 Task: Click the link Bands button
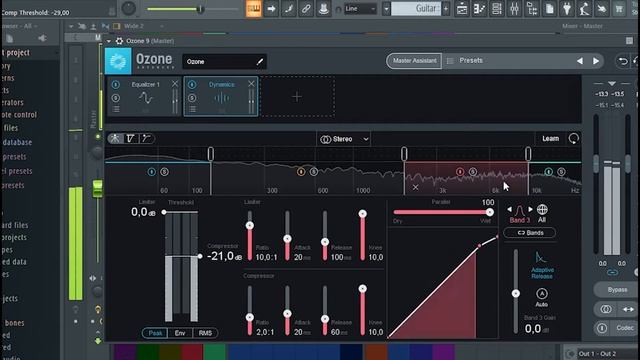coord(529,233)
